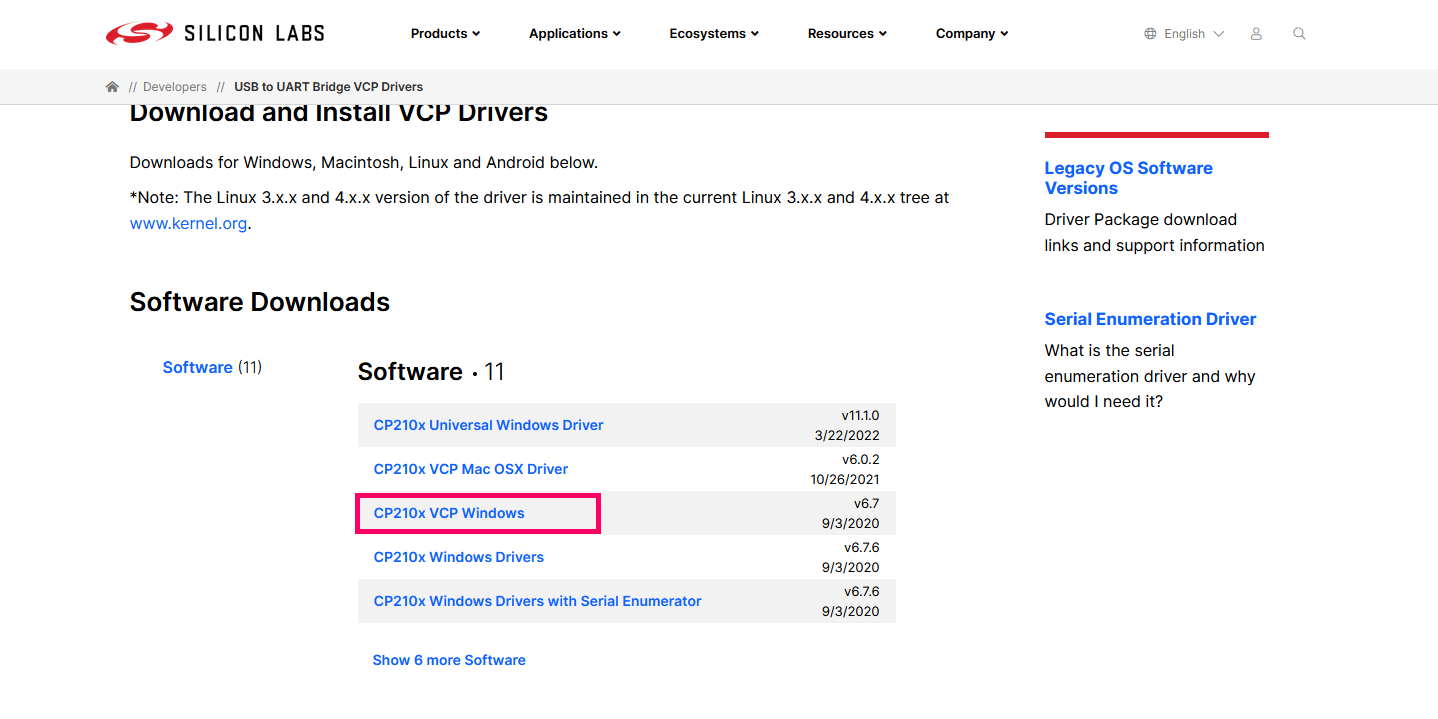Open Serial Enumeration Driver link

pyautogui.click(x=1150, y=319)
